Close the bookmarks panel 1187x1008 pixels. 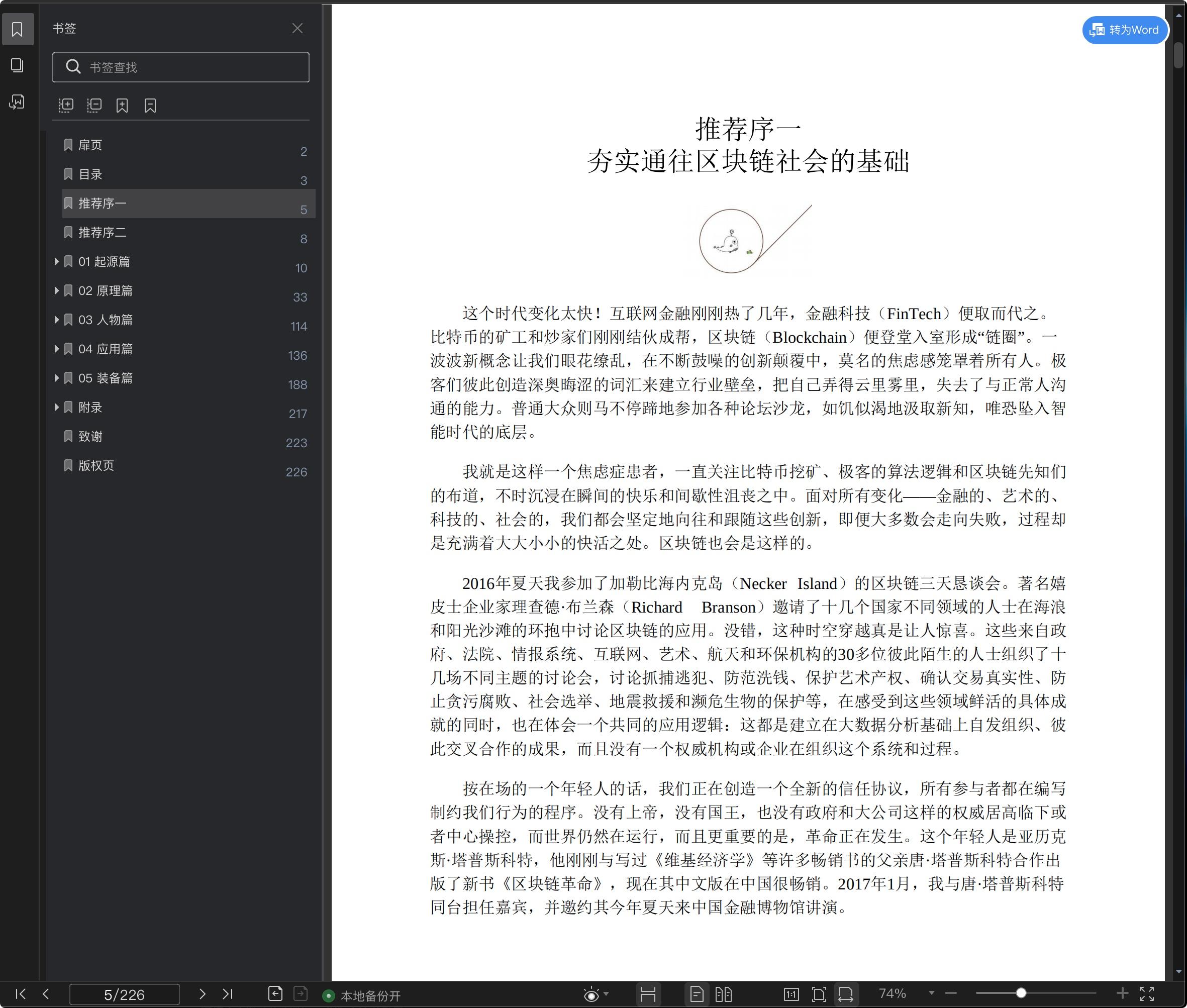coord(297,29)
